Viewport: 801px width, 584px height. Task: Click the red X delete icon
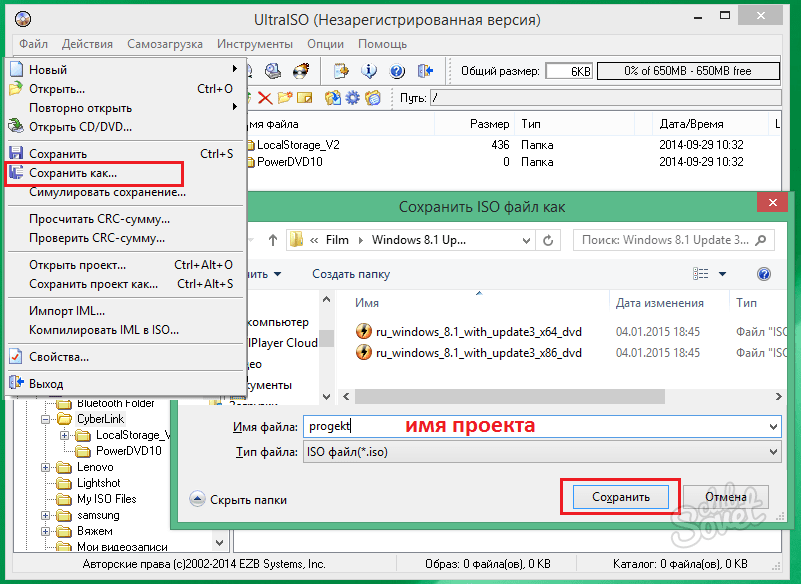click(265, 98)
